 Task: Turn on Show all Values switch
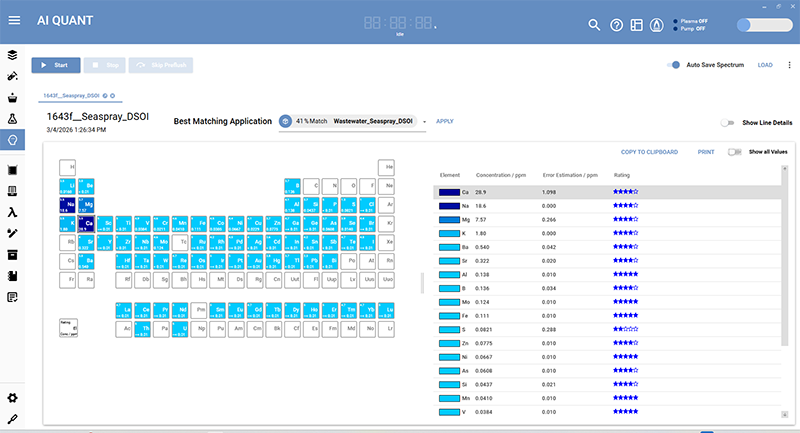pos(735,152)
